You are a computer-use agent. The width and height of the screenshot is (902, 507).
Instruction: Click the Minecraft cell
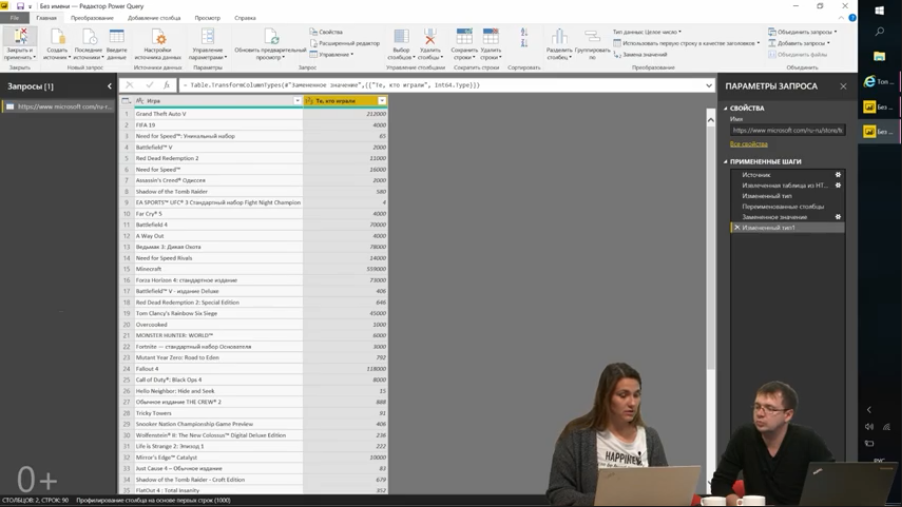tap(219, 269)
